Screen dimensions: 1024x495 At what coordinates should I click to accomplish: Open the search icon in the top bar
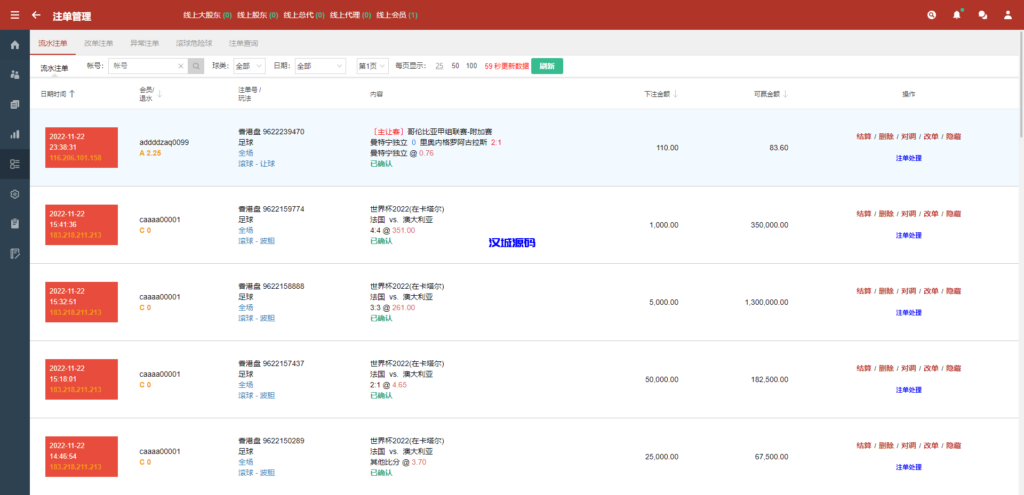point(932,15)
